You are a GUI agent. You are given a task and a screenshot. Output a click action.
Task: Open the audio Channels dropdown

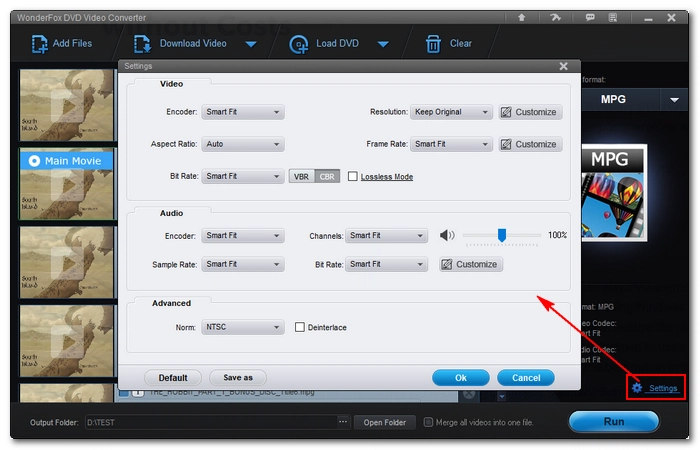pos(386,235)
